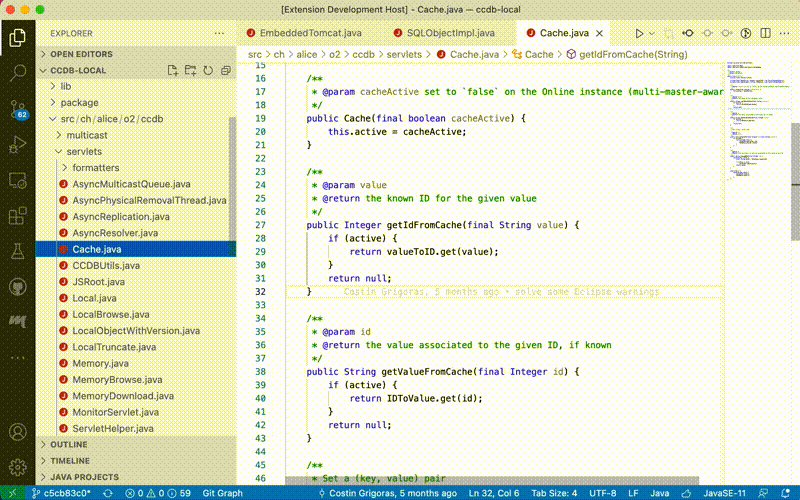Synchronize changes via status bar sync icon
This screenshot has width=800, height=500.
point(108,493)
